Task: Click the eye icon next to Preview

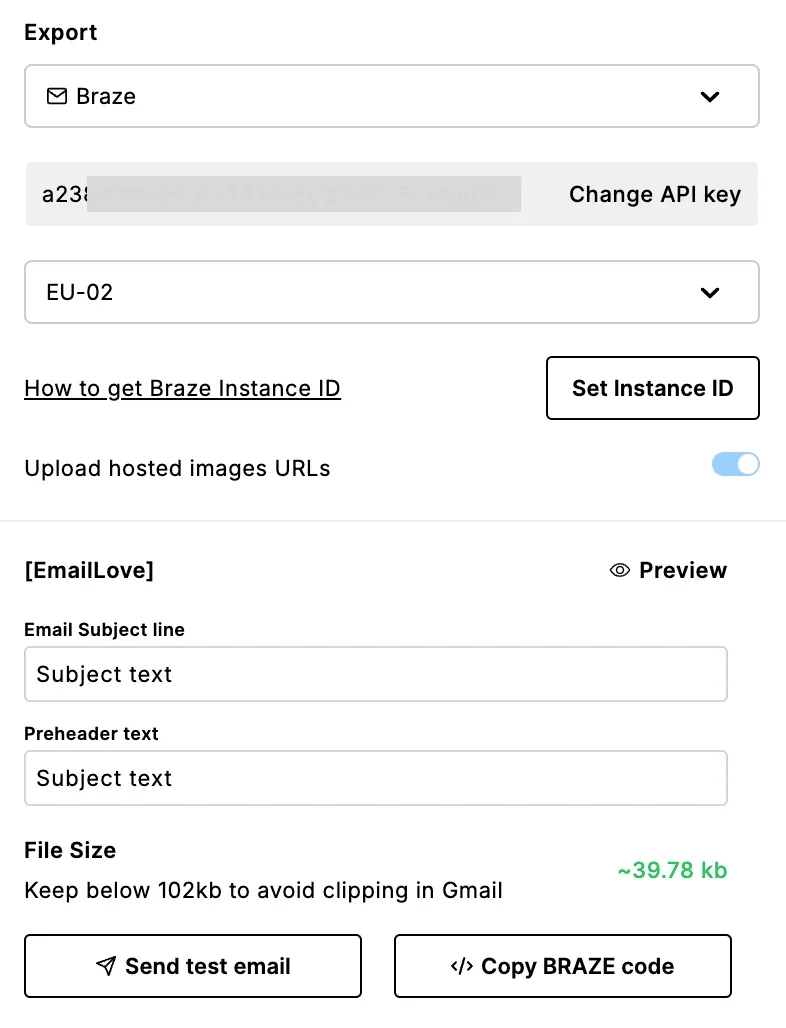Action: pos(620,571)
